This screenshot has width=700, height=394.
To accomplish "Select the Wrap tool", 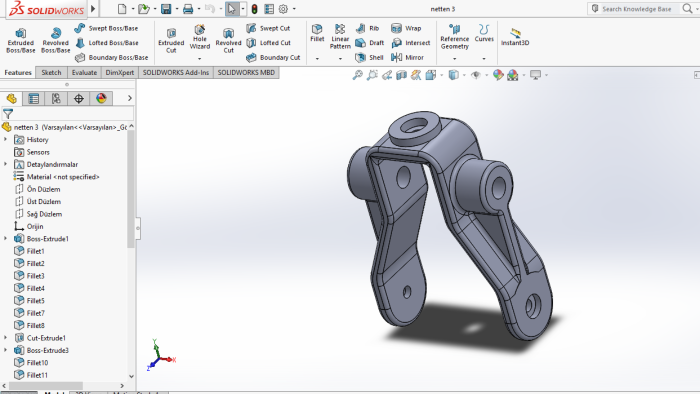I will point(406,28).
